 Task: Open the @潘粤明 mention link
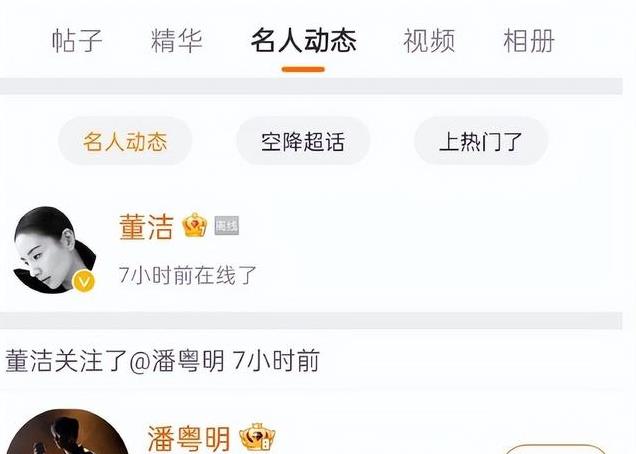tap(176, 360)
